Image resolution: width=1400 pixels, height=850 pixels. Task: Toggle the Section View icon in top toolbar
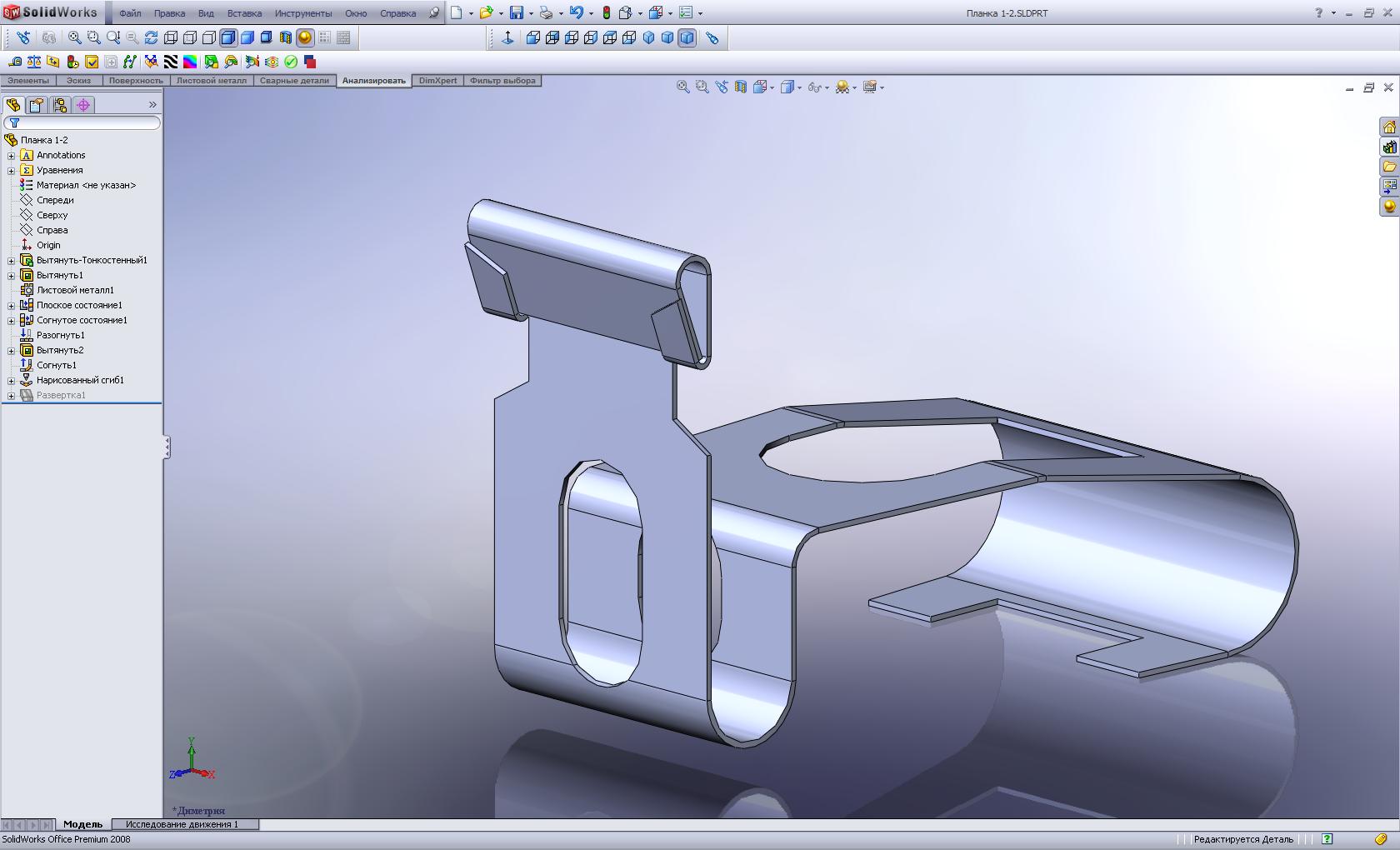click(286, 37)
